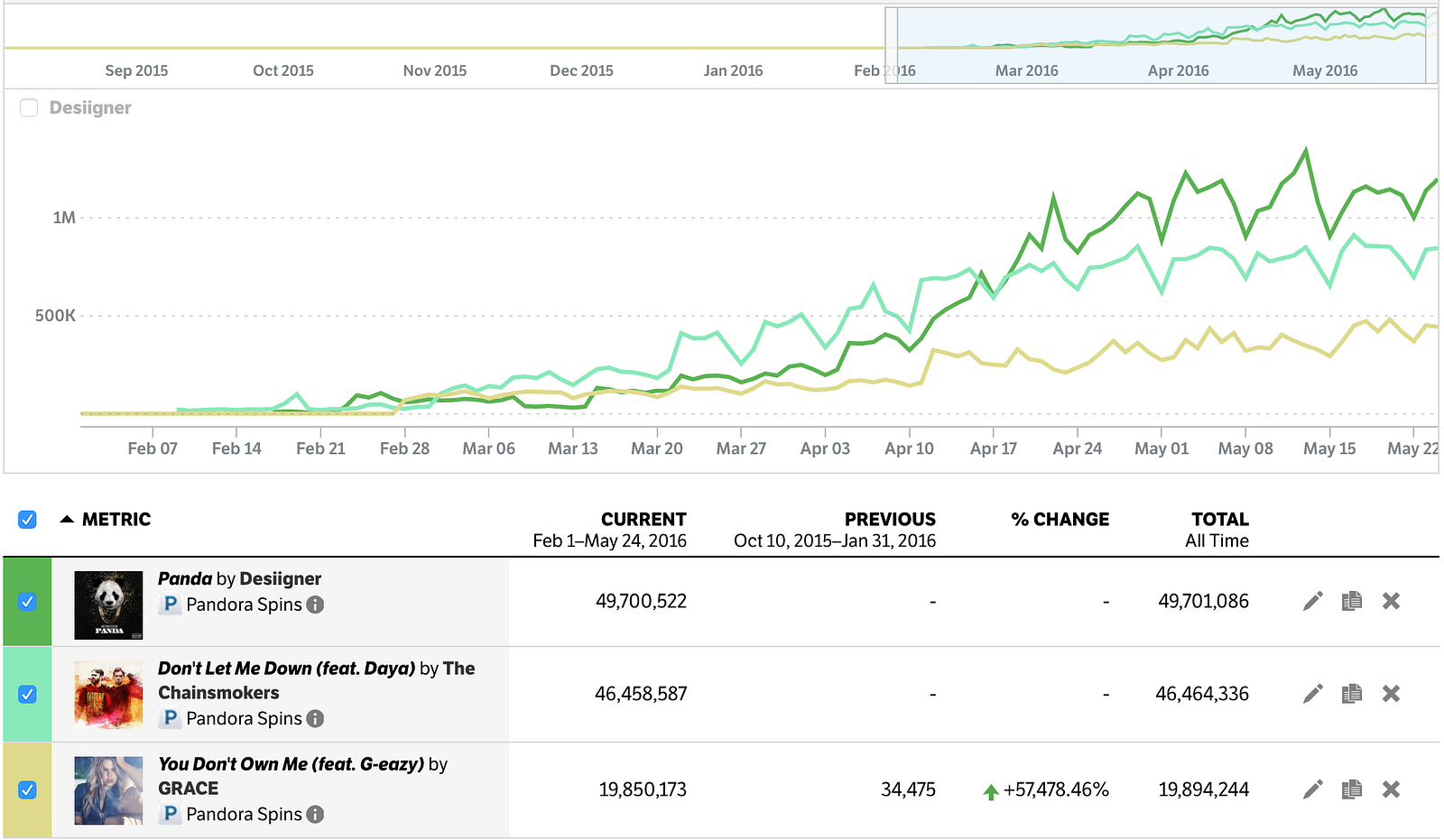Uncheck the Chainsmokers metric checkbox

pyautogui.click(x=28, y=694)
